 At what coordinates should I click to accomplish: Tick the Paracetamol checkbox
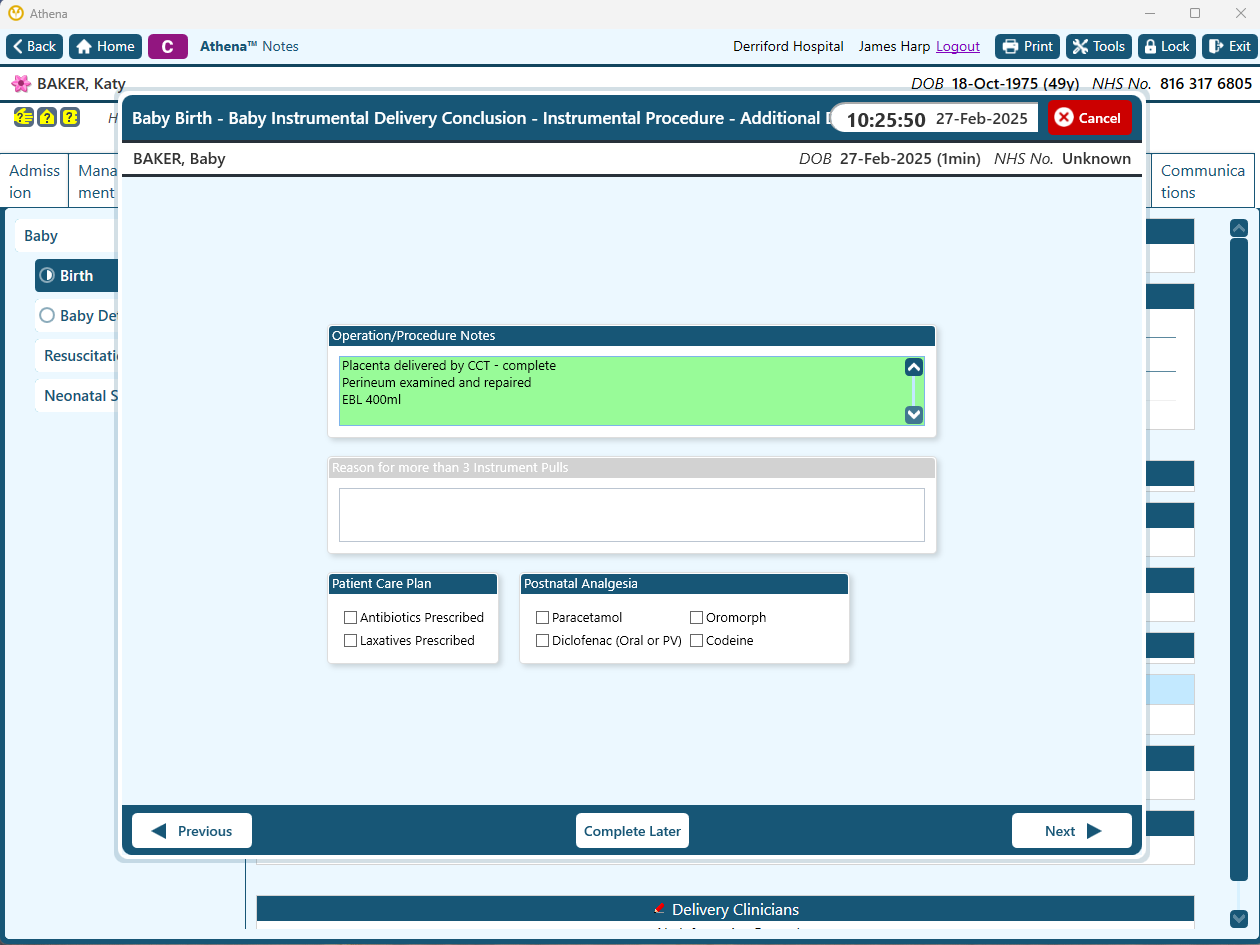(542, 618)
